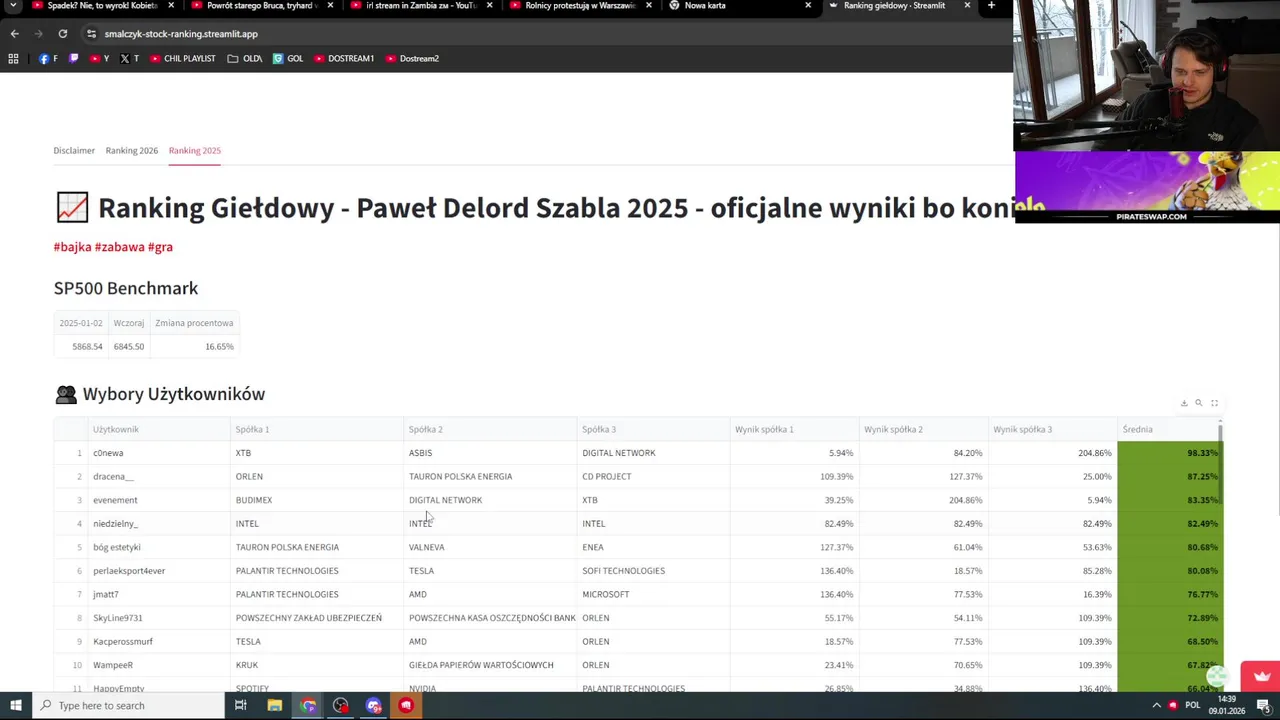
Task: Select the dracena__ user cell
Action: pos(159,477)
